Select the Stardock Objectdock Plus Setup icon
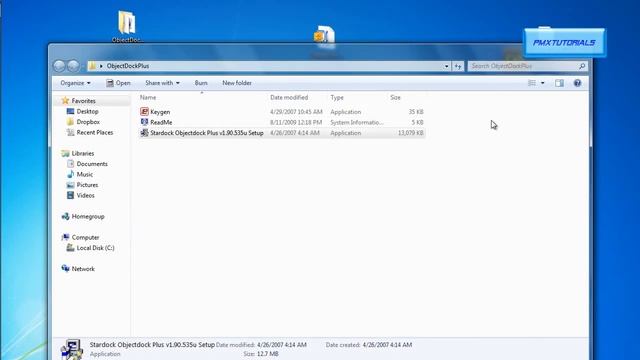Screen dimensions: 640x360 [144, 133]
